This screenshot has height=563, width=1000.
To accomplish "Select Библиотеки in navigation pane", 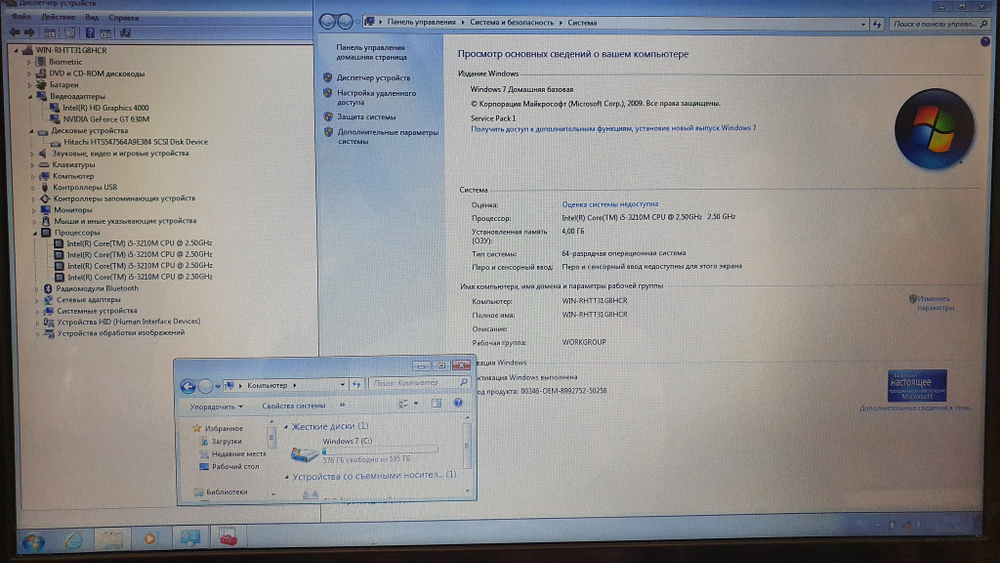I will tap(226, 492).
